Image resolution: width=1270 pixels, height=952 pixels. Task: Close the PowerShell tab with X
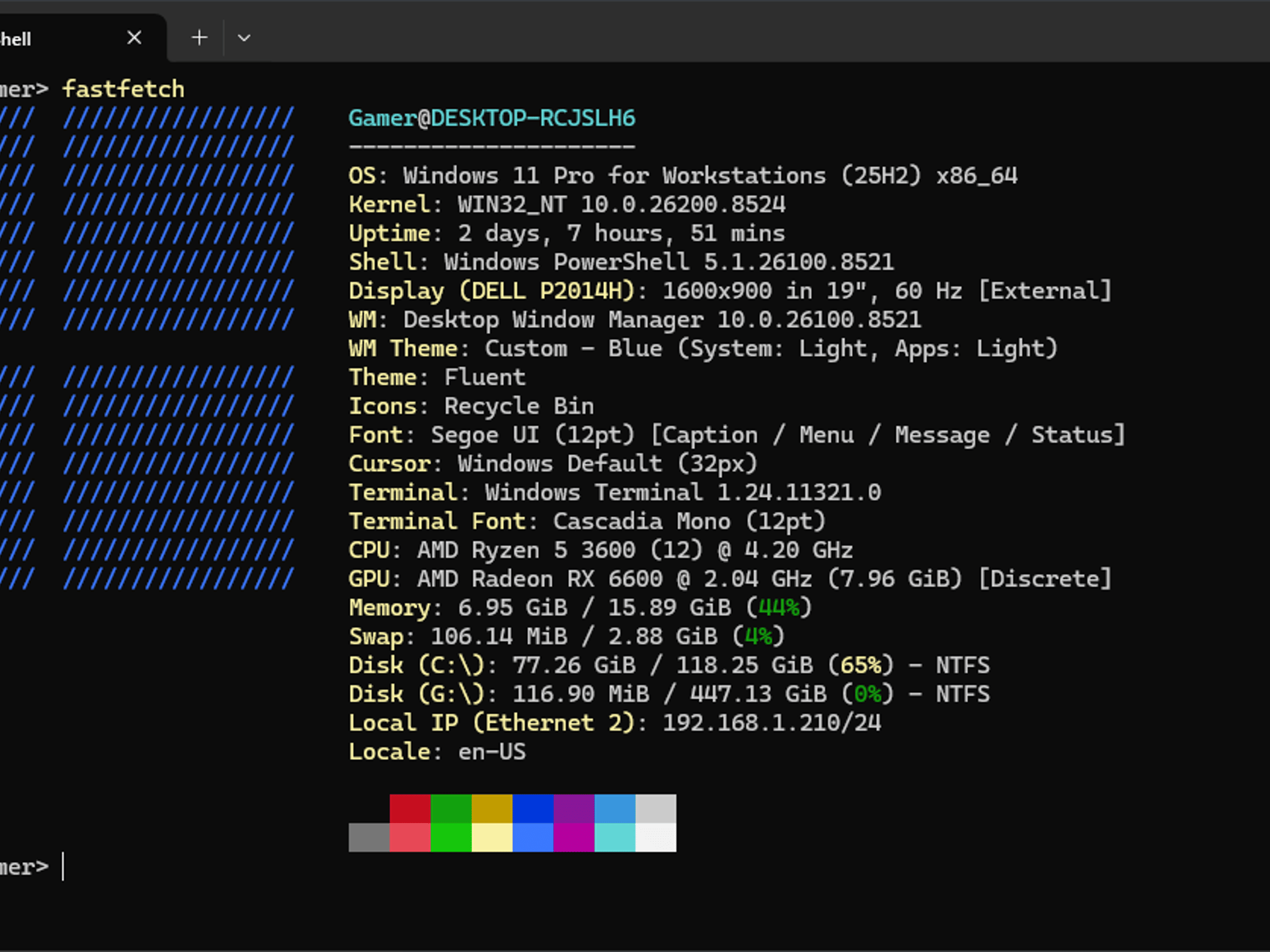tap(134, 38)
